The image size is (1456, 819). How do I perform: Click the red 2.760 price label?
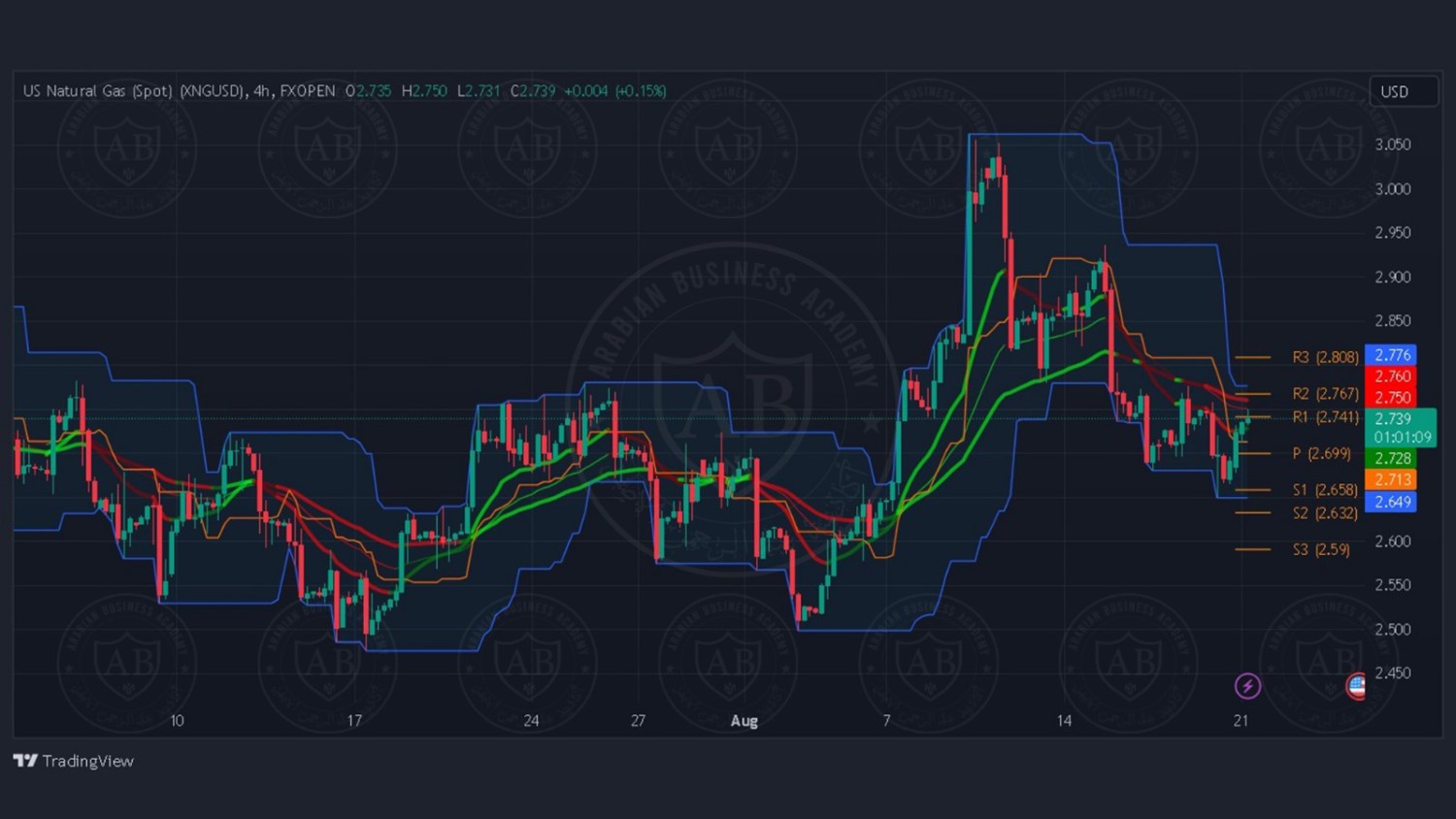1391,377
